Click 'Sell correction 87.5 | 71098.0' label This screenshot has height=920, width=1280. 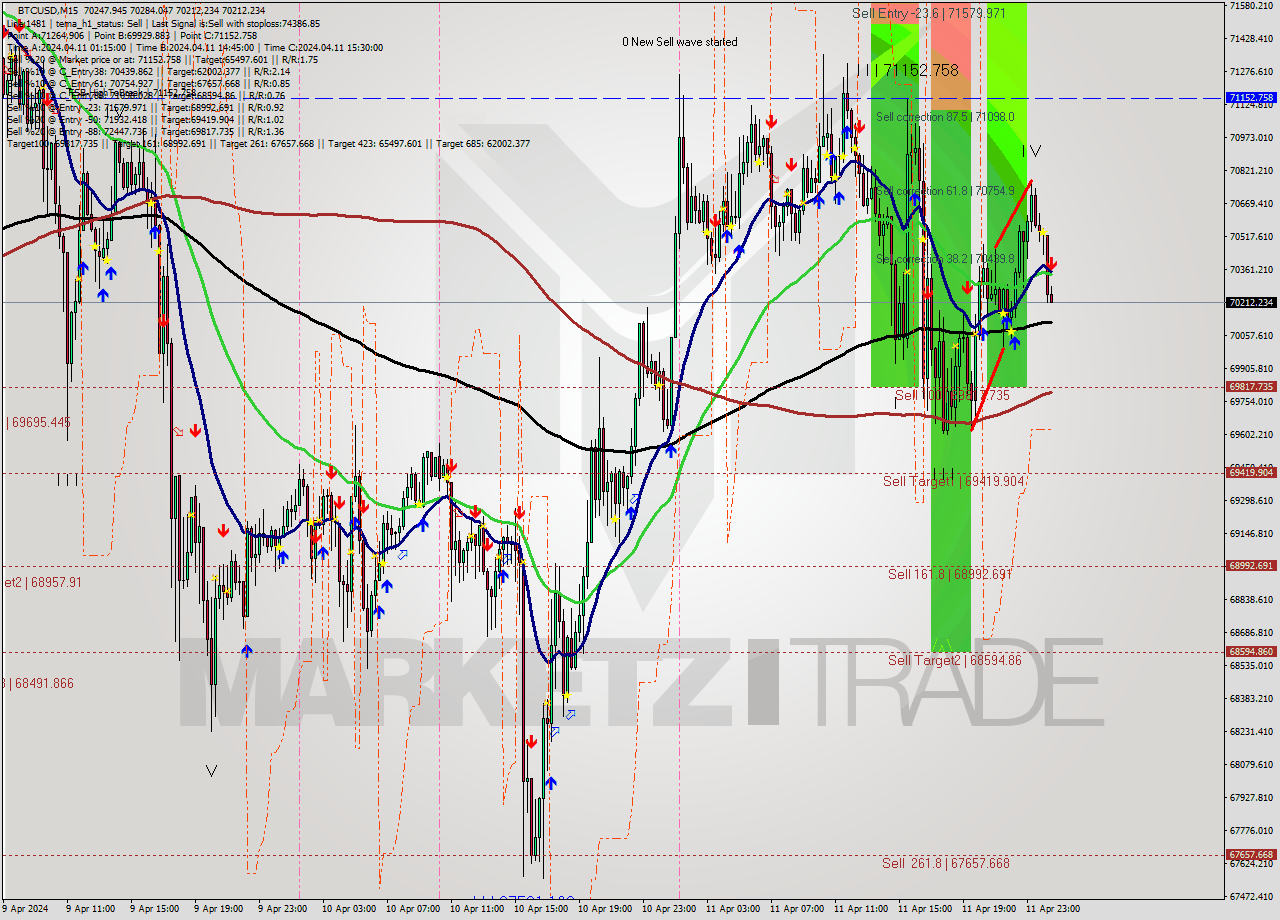tap(945, 117)
